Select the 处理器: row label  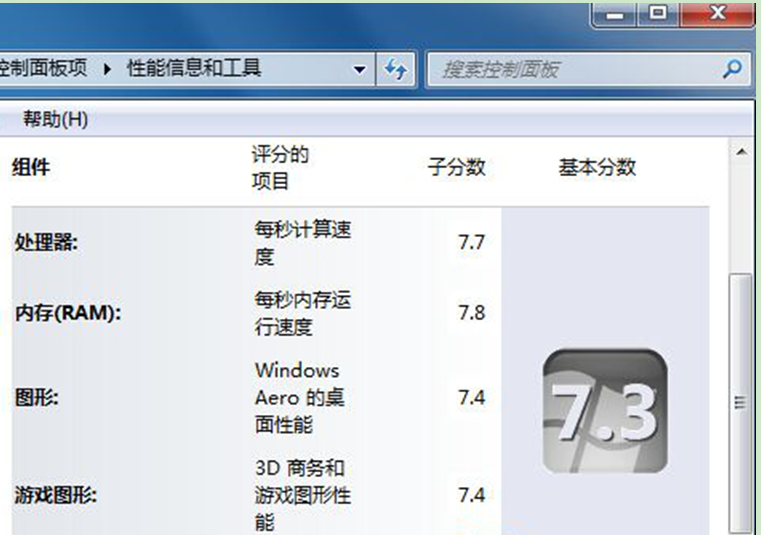click(x=46, y=242)
